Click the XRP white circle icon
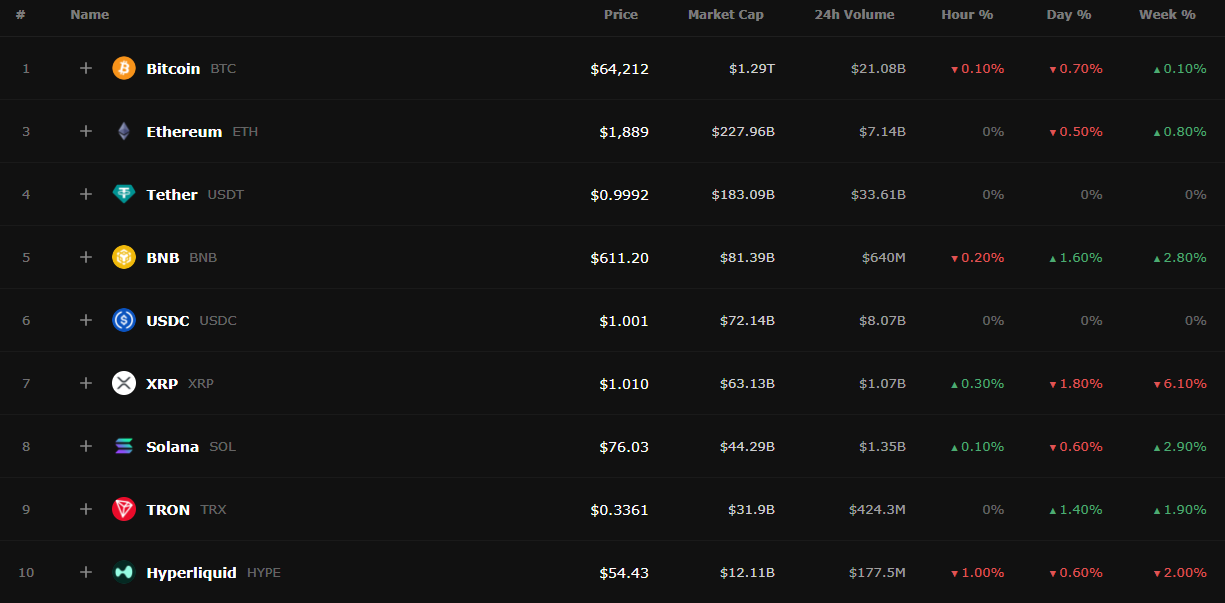1225x603 pixels. point(124,383)
